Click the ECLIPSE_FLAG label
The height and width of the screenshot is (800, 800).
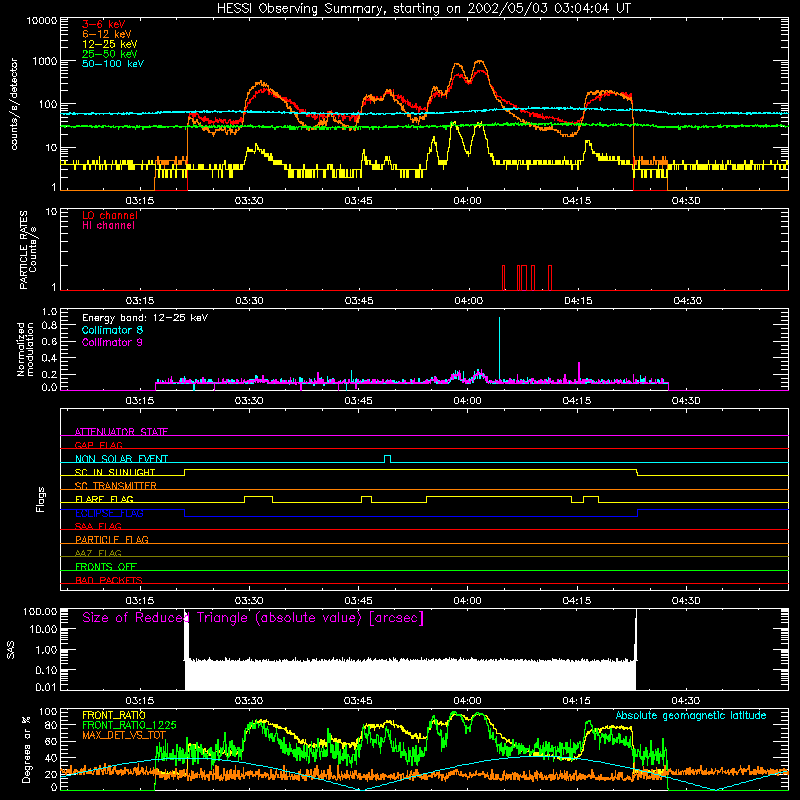(109, 513)
